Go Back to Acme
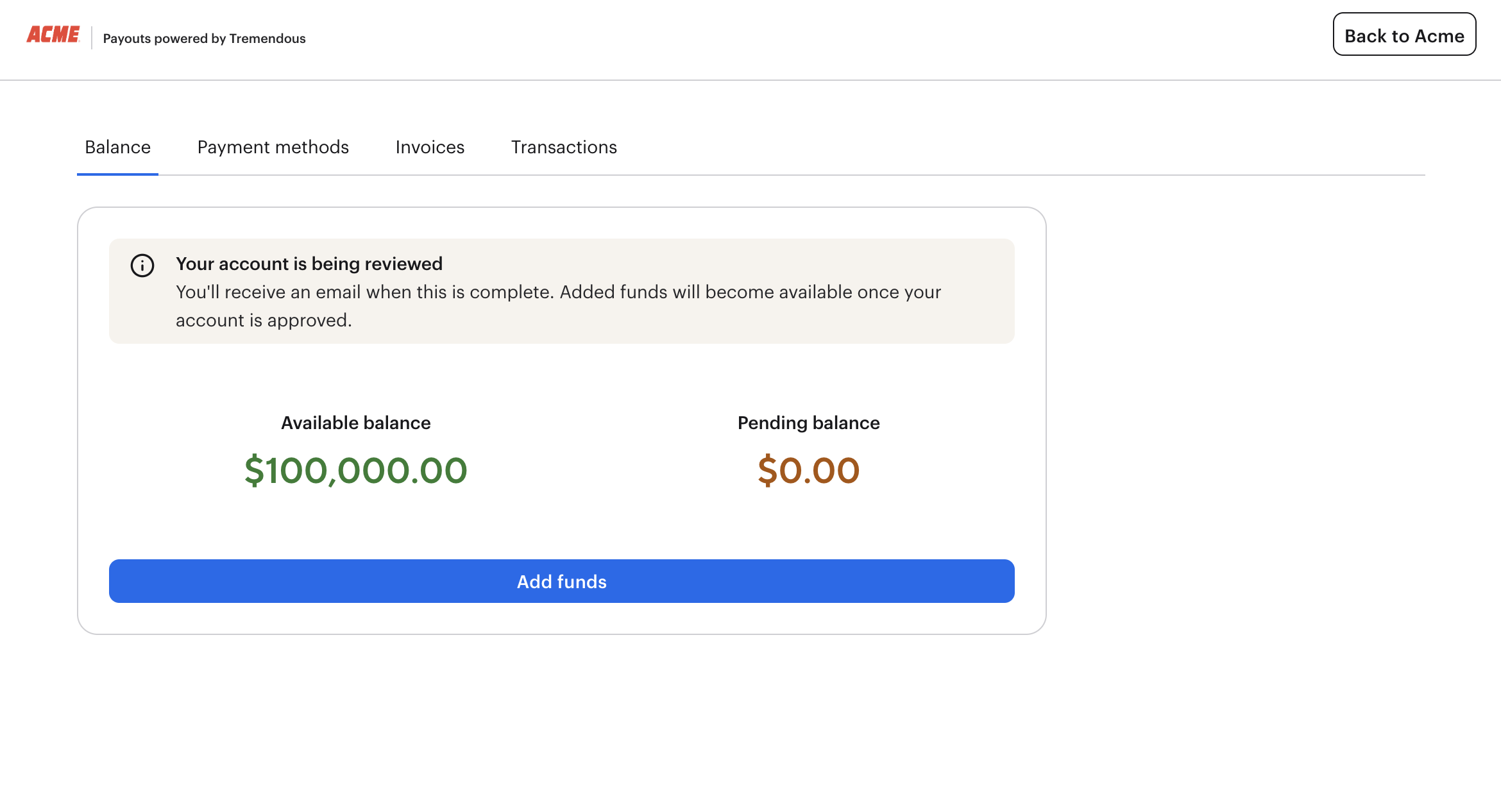This screenshot has width=1501, height=812. [x=1404, y=34]
